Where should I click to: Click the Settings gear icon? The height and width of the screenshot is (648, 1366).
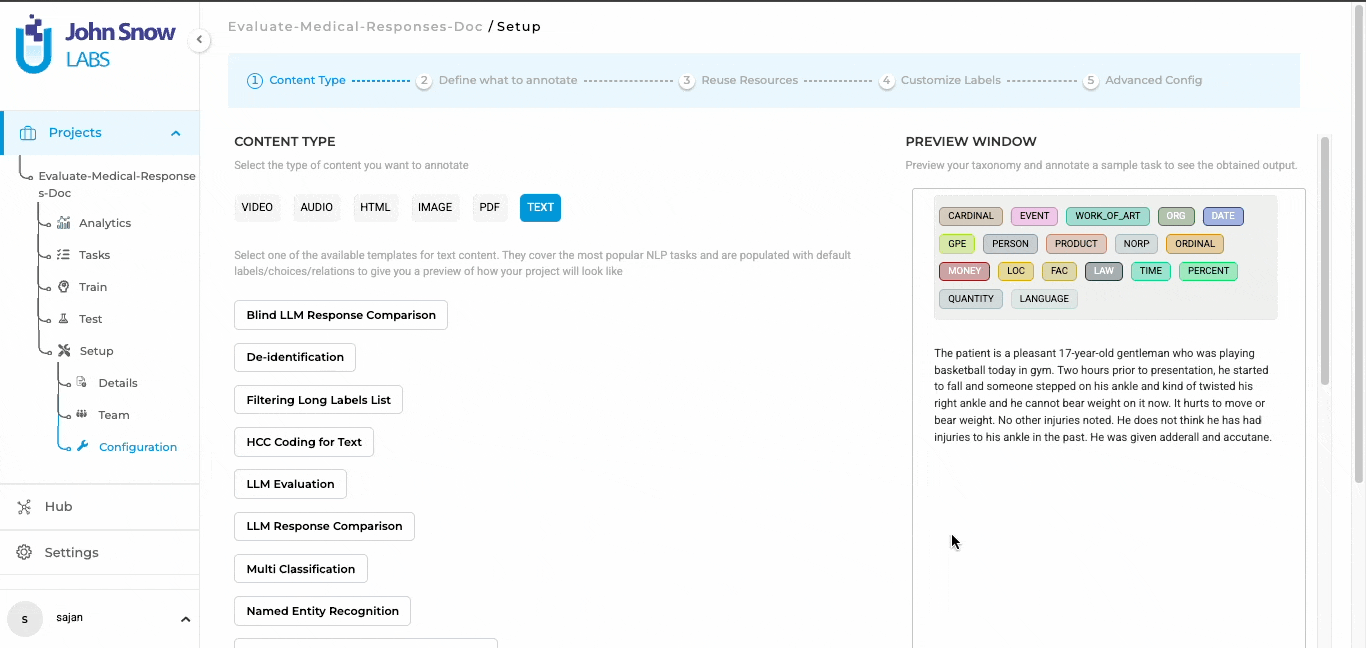pos(25,553)
